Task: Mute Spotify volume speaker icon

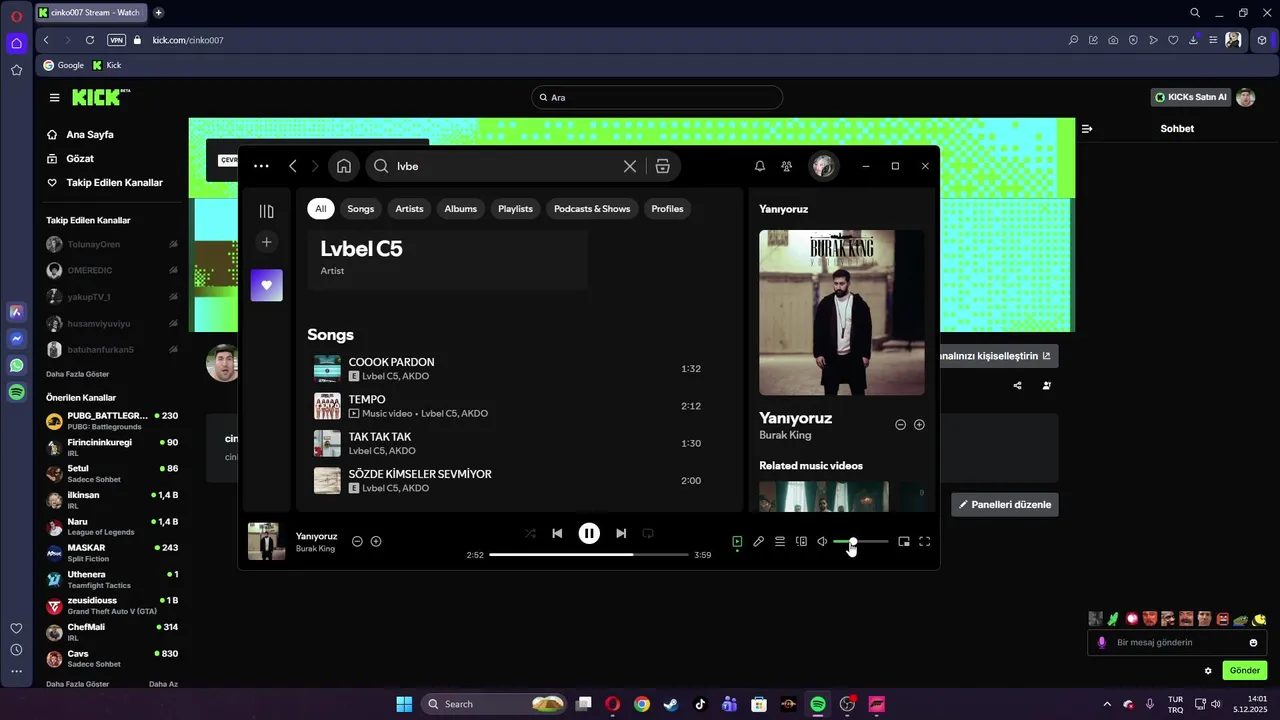Action: click(x=822, y=541)
